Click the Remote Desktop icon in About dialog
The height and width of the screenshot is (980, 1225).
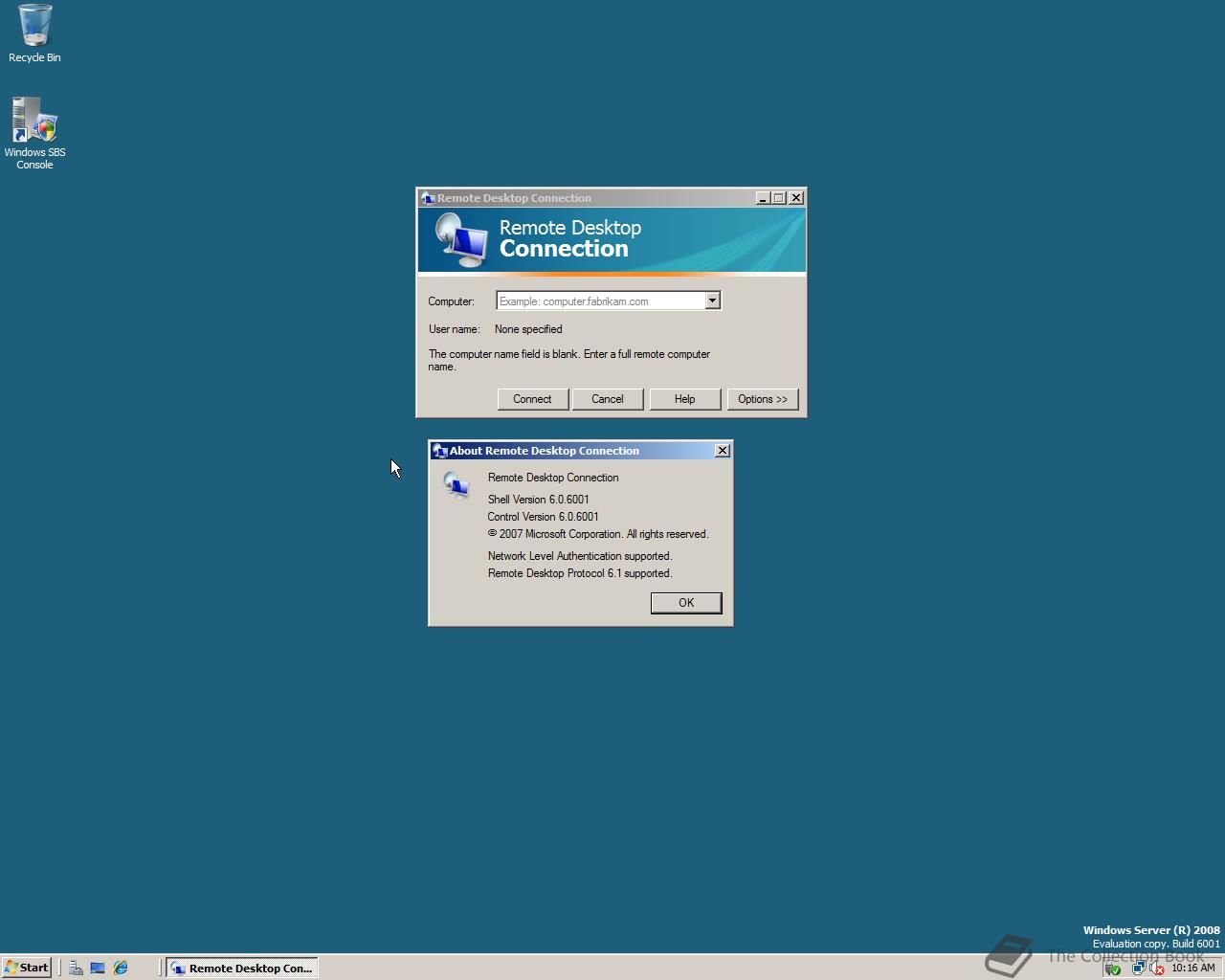[457, 486]
